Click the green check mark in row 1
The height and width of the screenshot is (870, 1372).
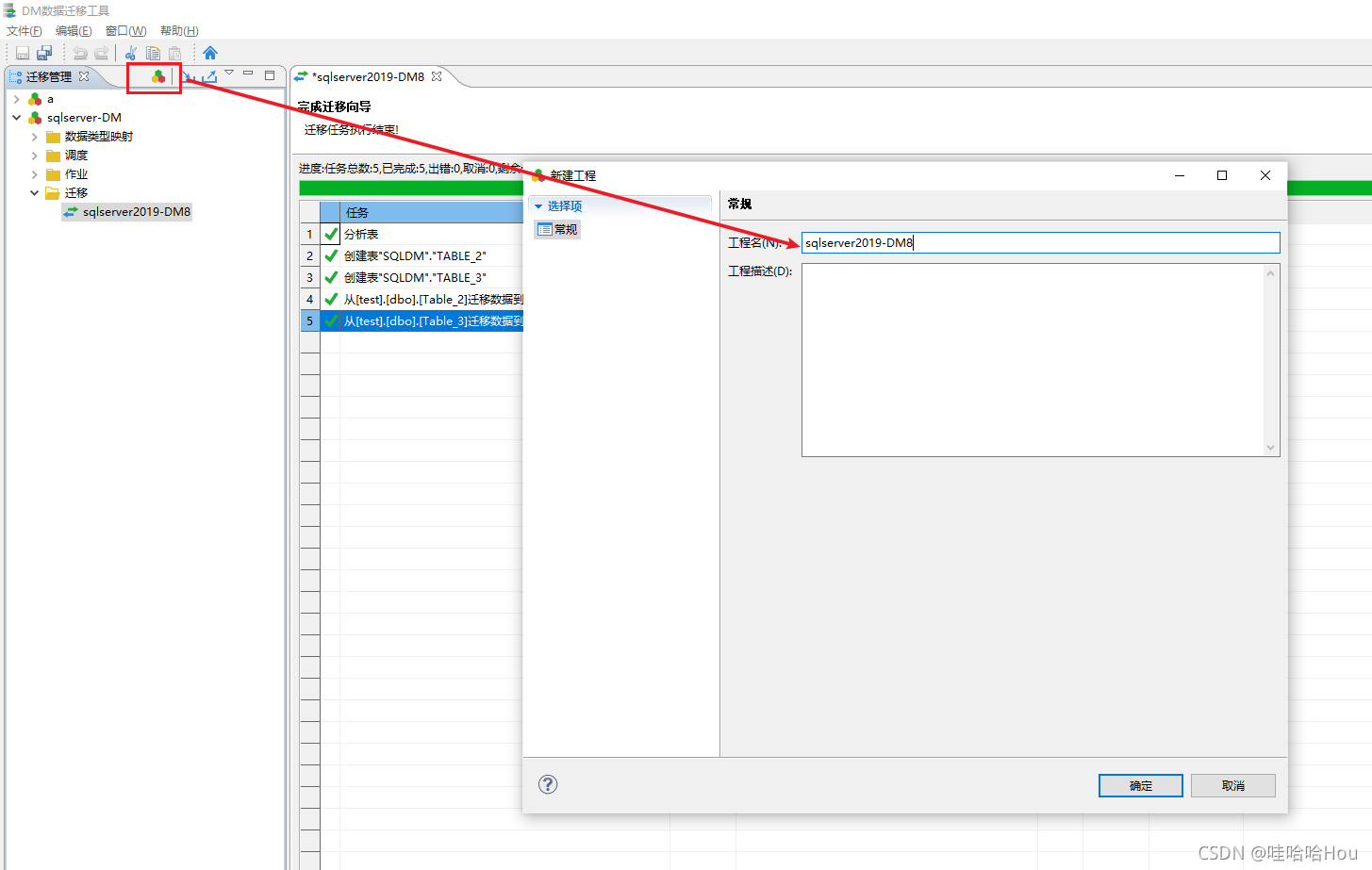331,234
